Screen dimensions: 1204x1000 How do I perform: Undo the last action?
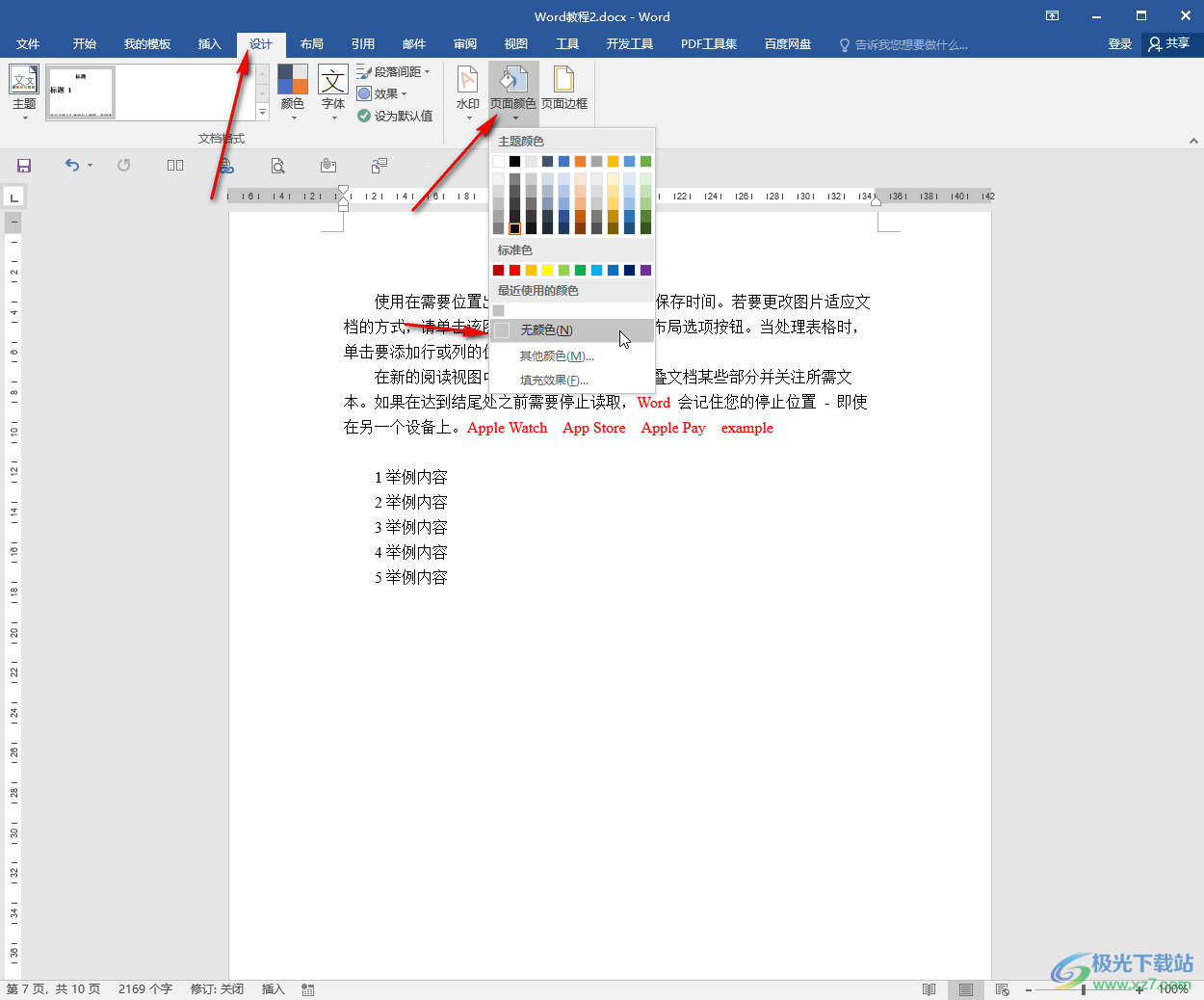(x=72, y=166)
